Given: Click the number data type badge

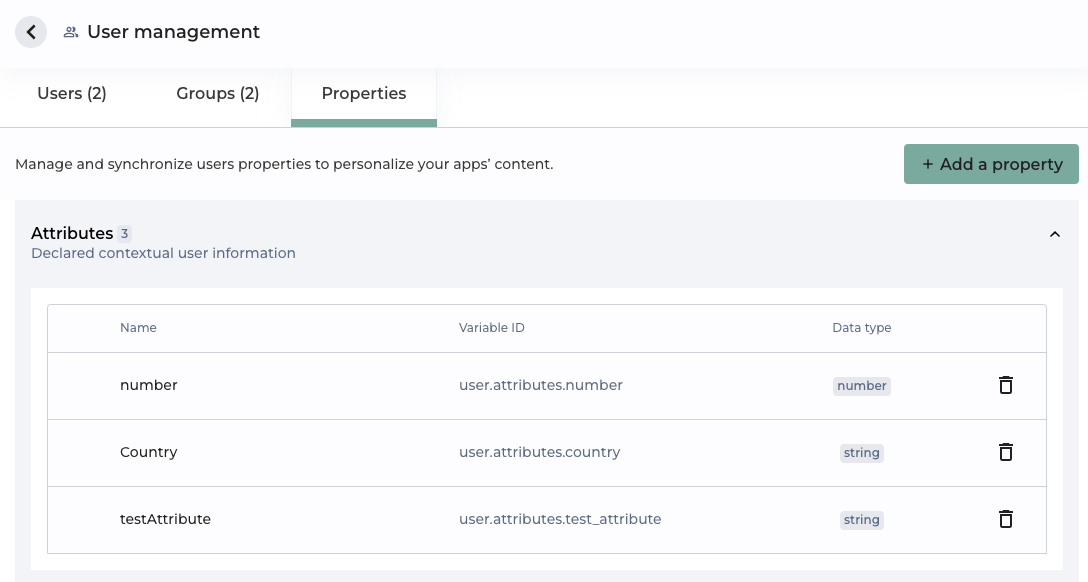Looking at the screenshot, I should point(861,386).
